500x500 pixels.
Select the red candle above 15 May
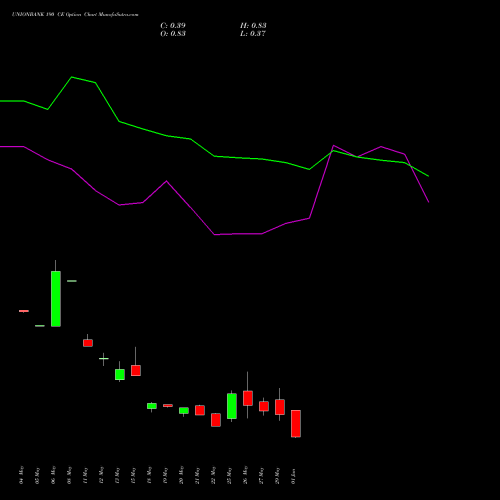click(136, 370)
